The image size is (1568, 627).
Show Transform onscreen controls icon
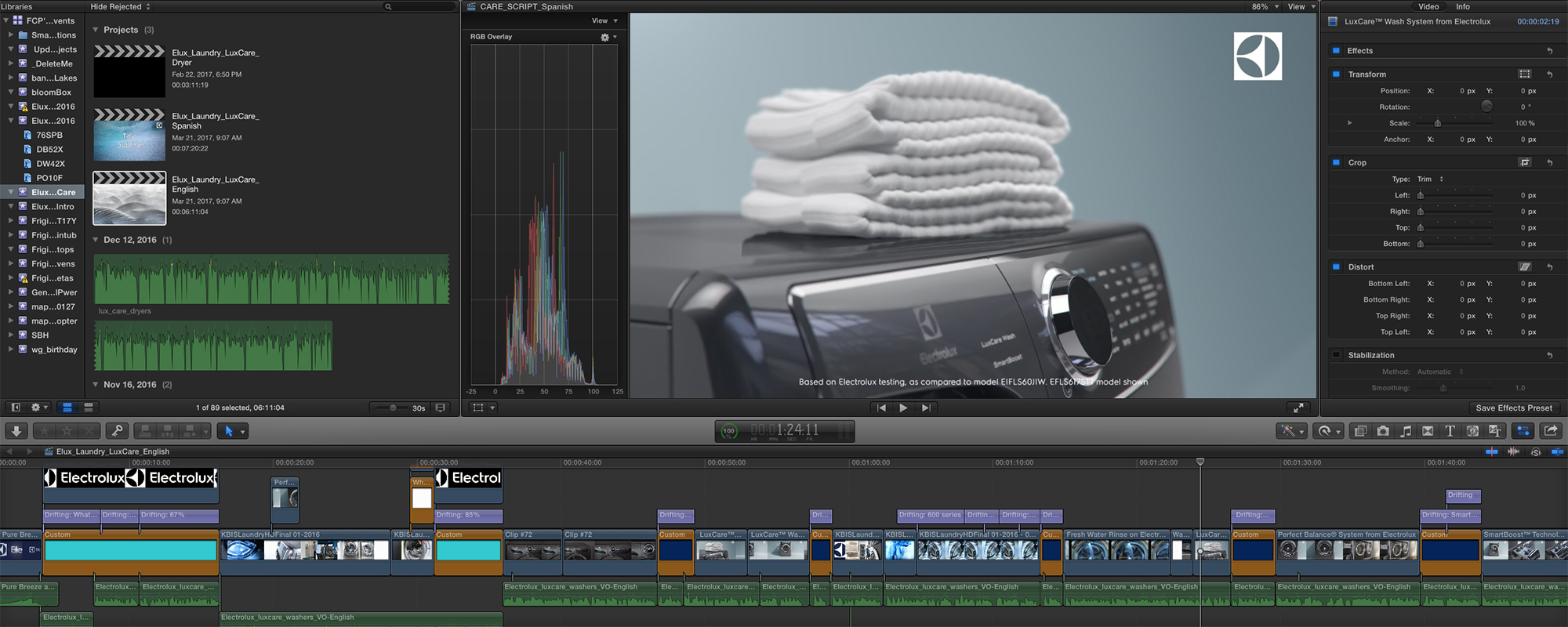(1525, 74)
